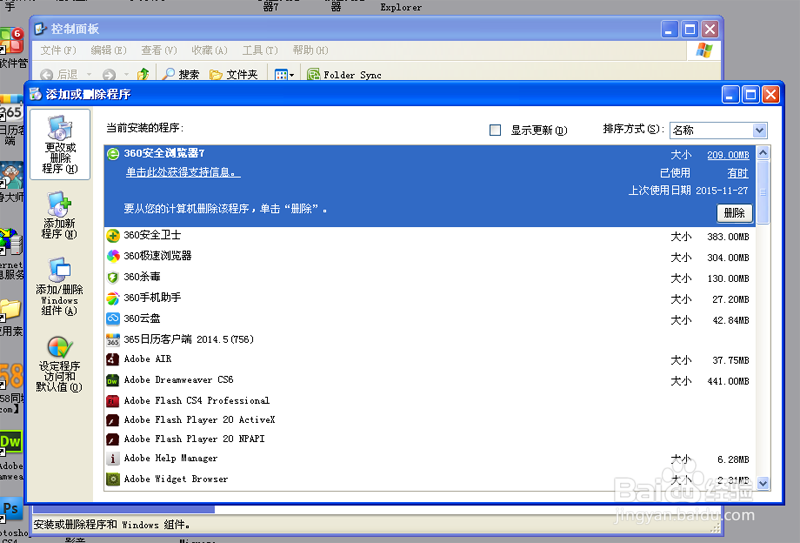Click 360云盘 cloud icon
The width and height of the screenshot is (800, 543).
[113, 319]
